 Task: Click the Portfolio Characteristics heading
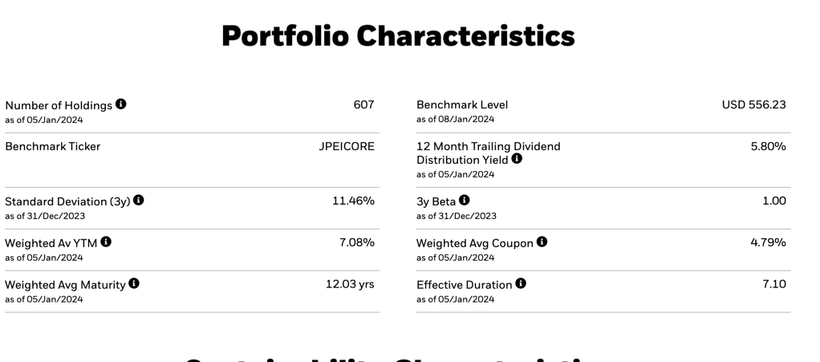[x=398, y=36]
